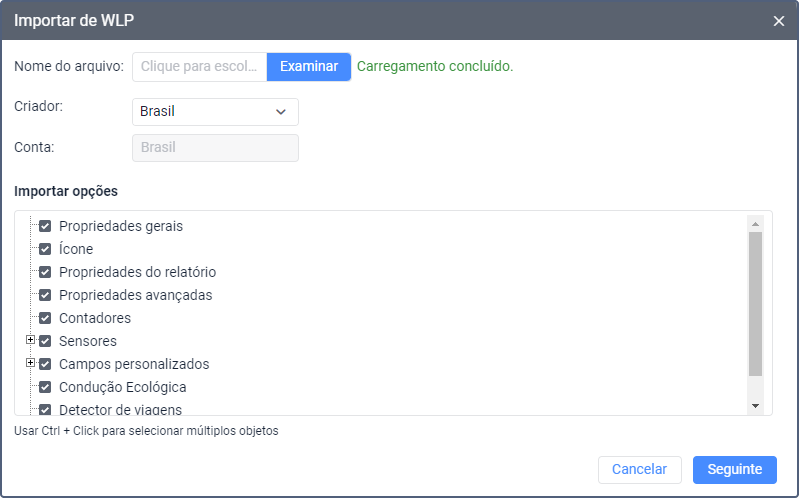Viewport: 799px width, 498px height.
Task: Uncheck the Campos personalizados checkbox
Action: click(x=45, y=364)
